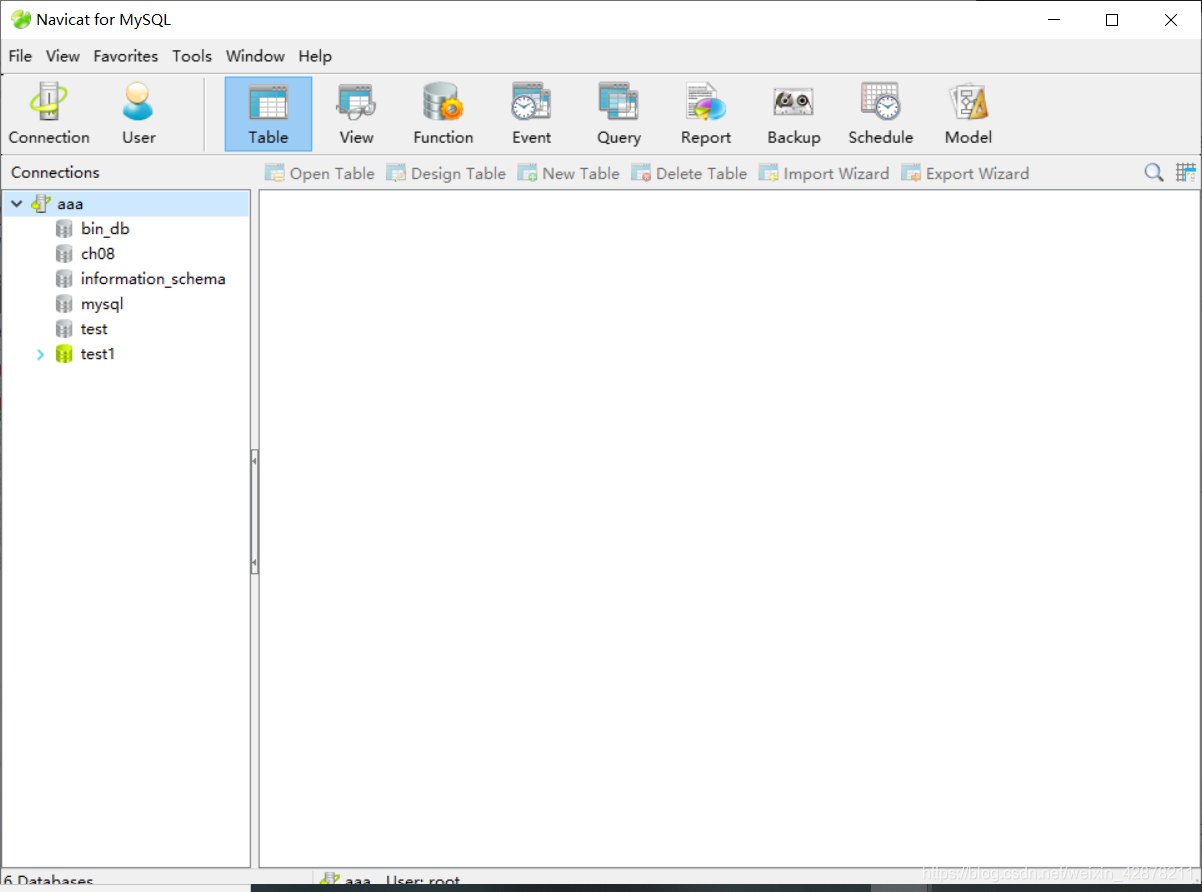Click the green test1 database icon
This screenshot has width=1202, height=892.
pos(64,354)
